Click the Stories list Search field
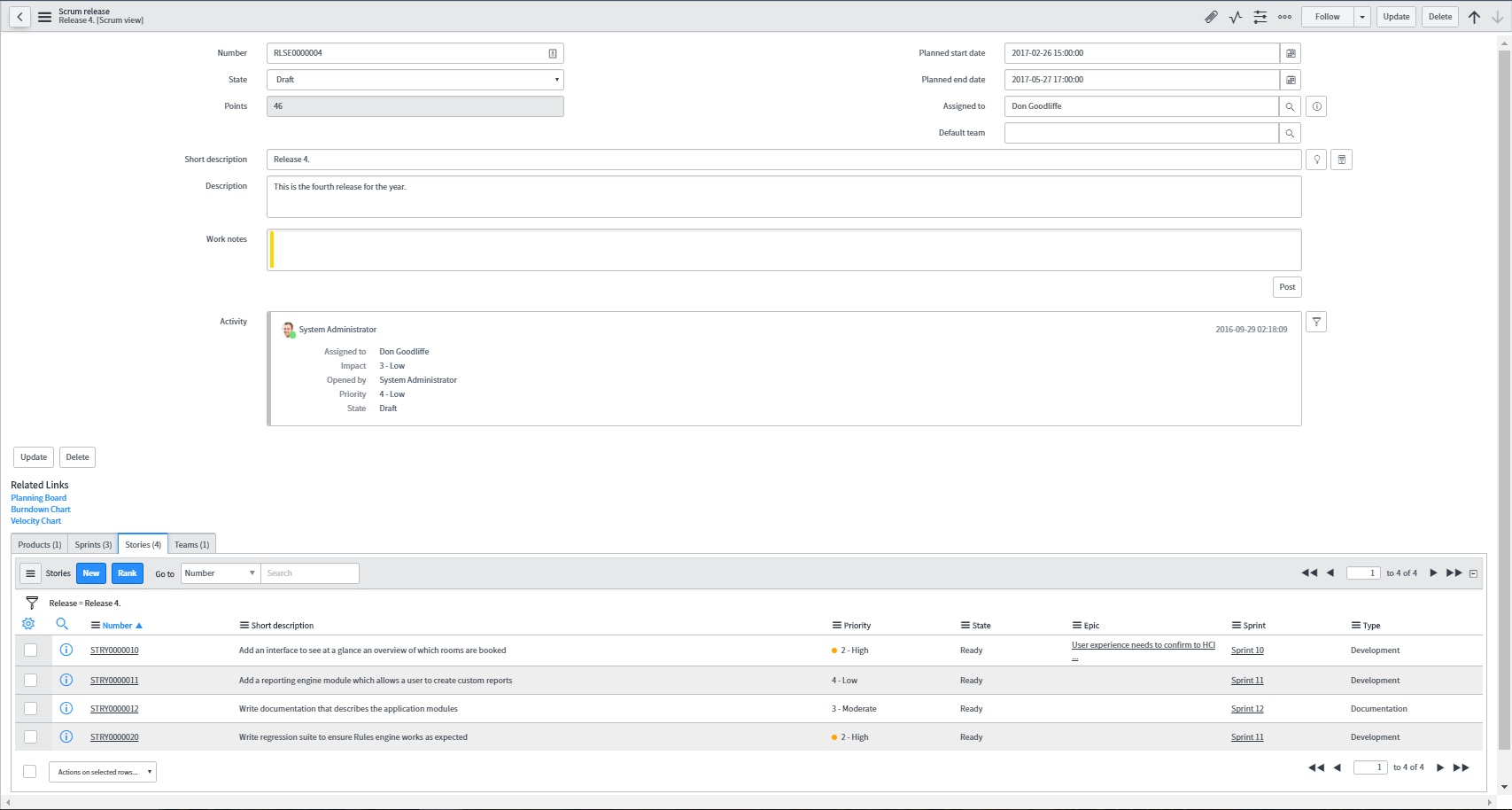 309,573
